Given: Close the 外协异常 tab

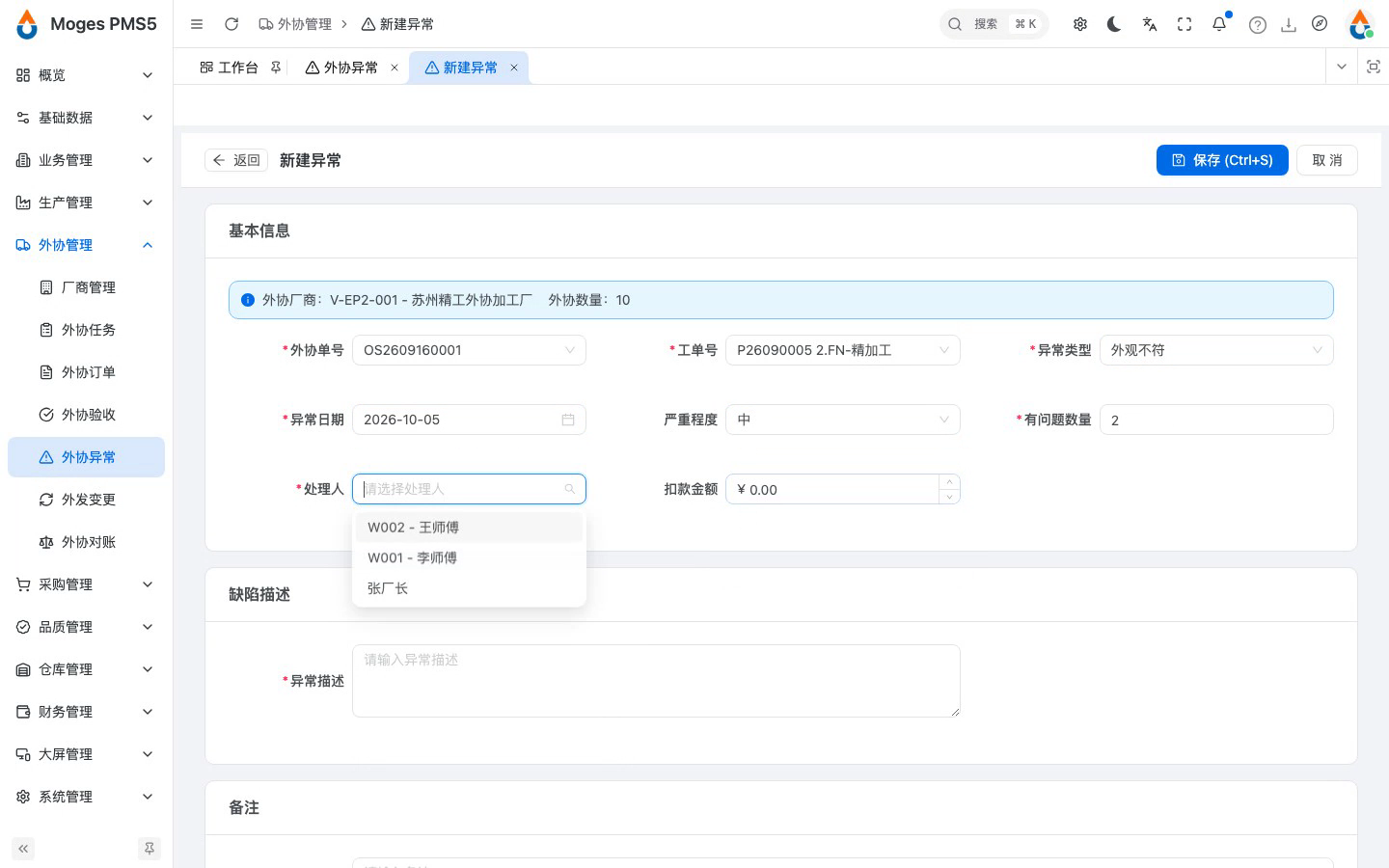Looking at the screenshot, I should pyautogui.click(x=395, y=68).
